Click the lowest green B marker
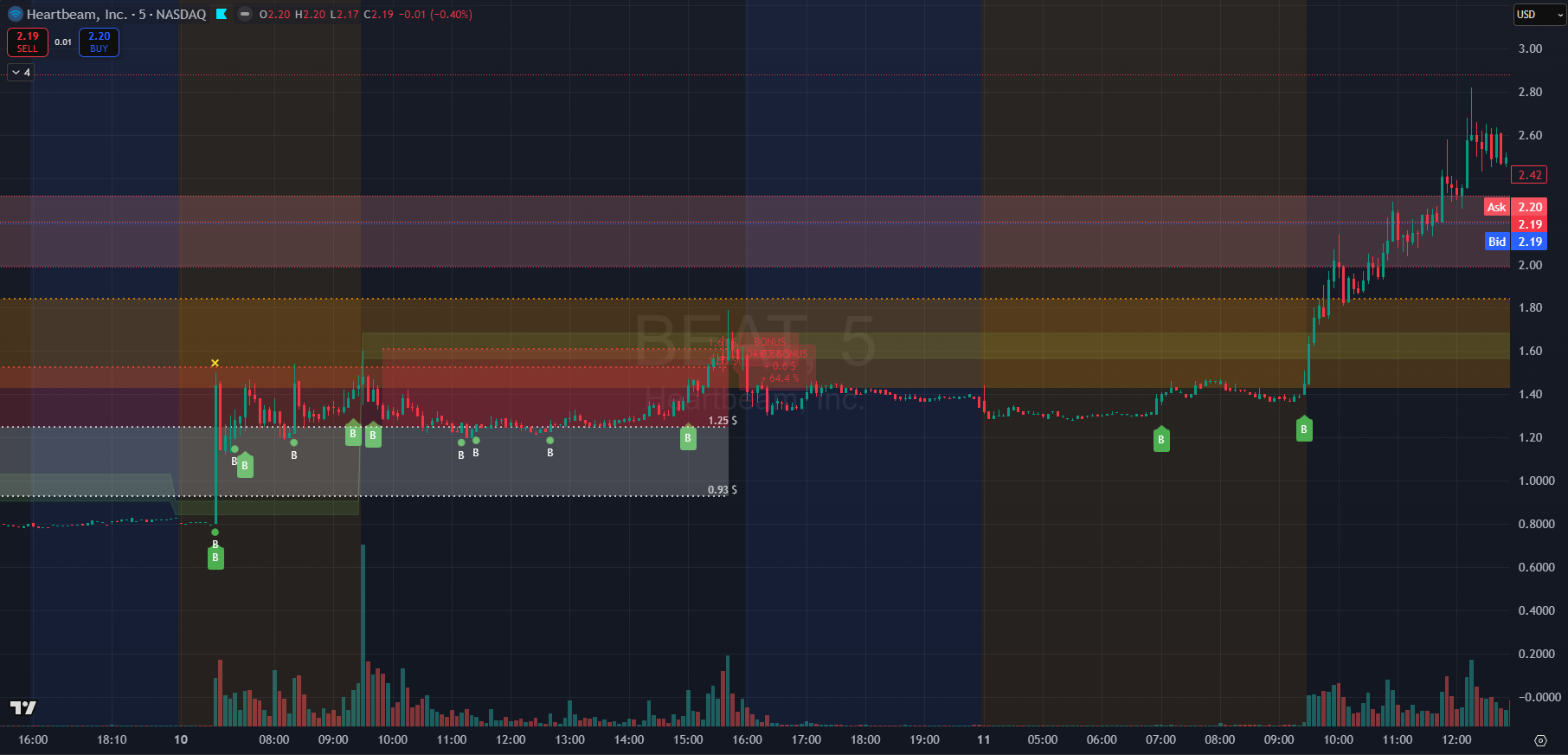This screenshot has height=755, width=1568. click(215, 558)
